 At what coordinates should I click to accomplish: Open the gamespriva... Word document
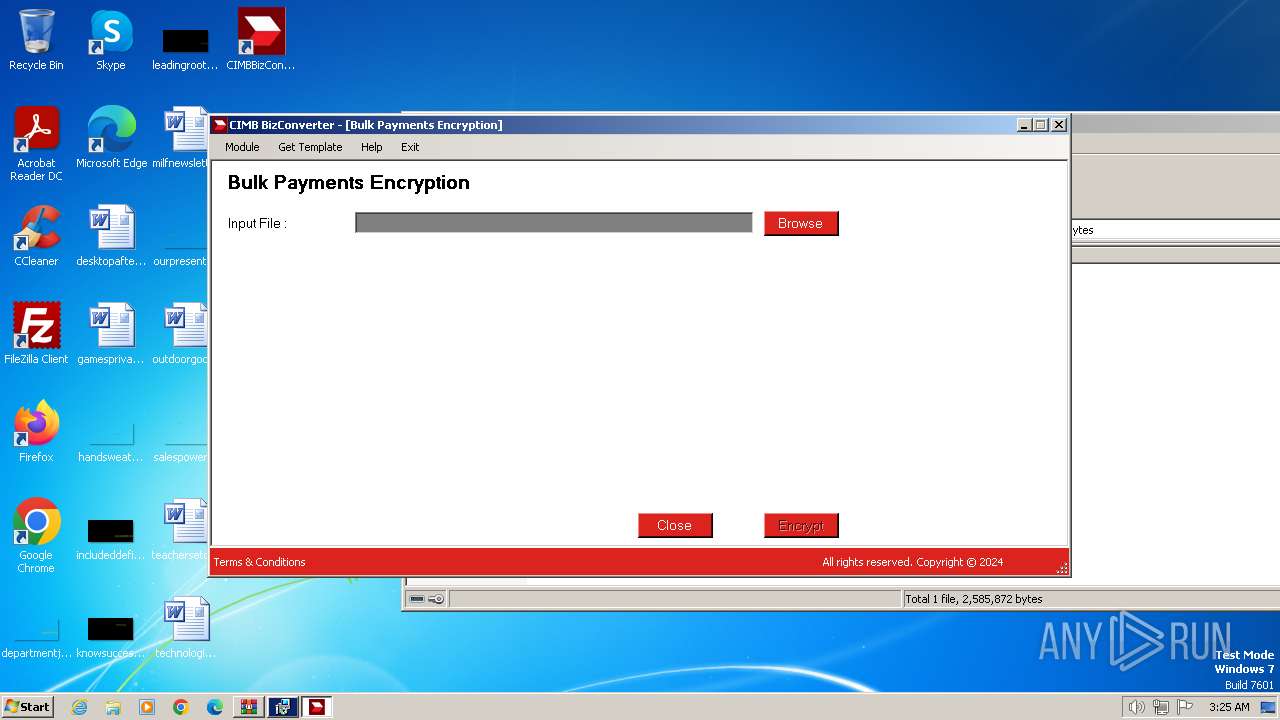pyautogui.click(x=111, y=334)
